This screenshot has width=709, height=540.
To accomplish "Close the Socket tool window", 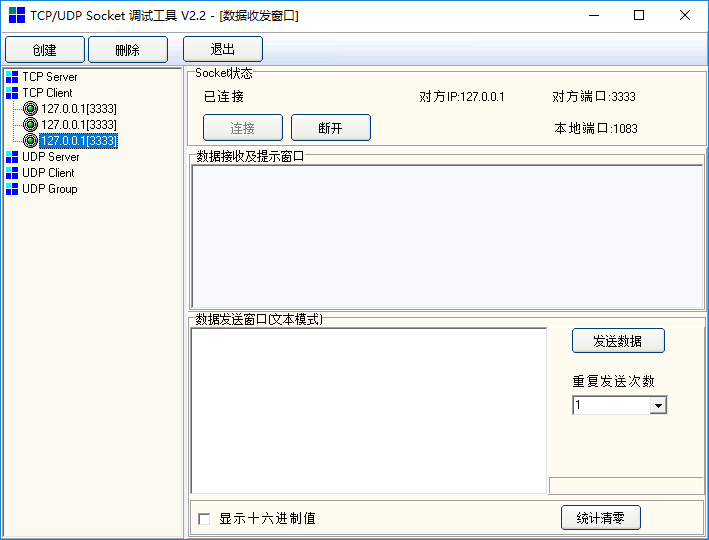I will [x=685, y=15].
